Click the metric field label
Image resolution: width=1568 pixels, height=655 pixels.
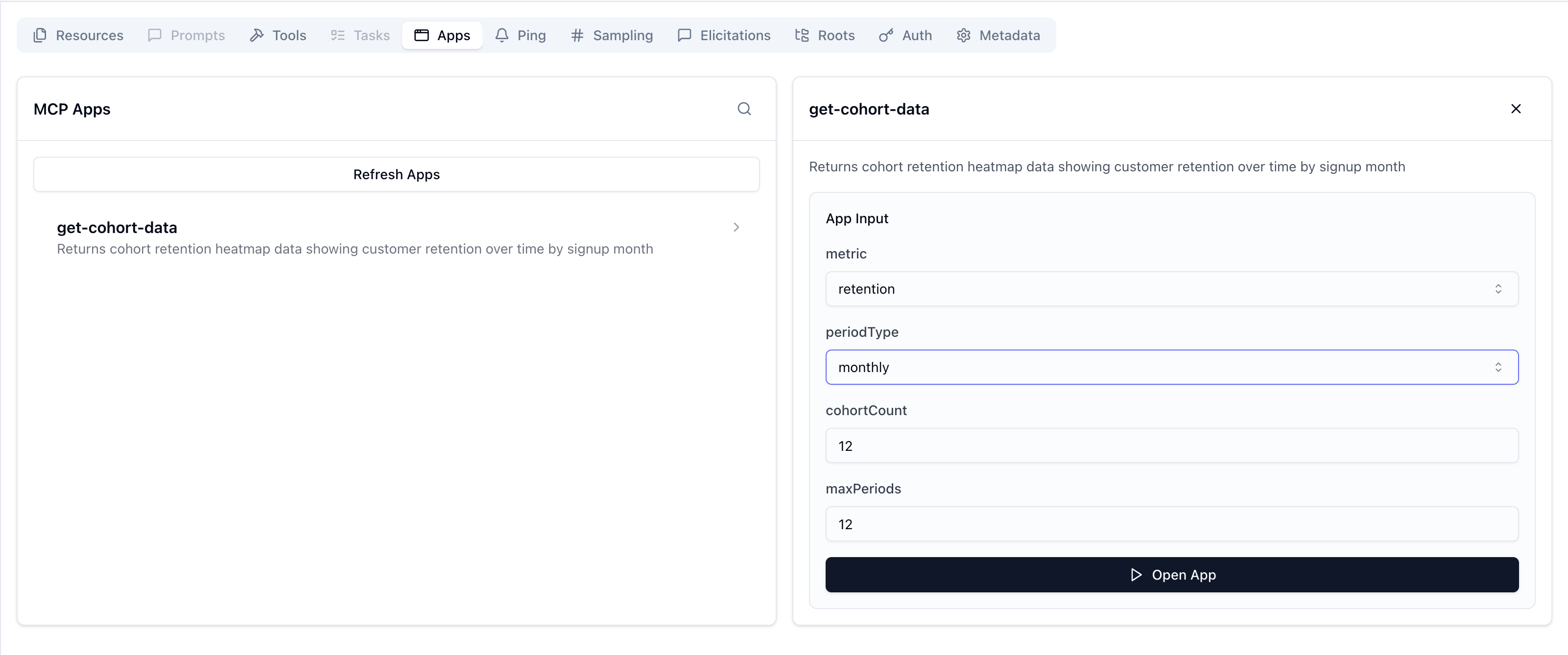coord(846,254)
